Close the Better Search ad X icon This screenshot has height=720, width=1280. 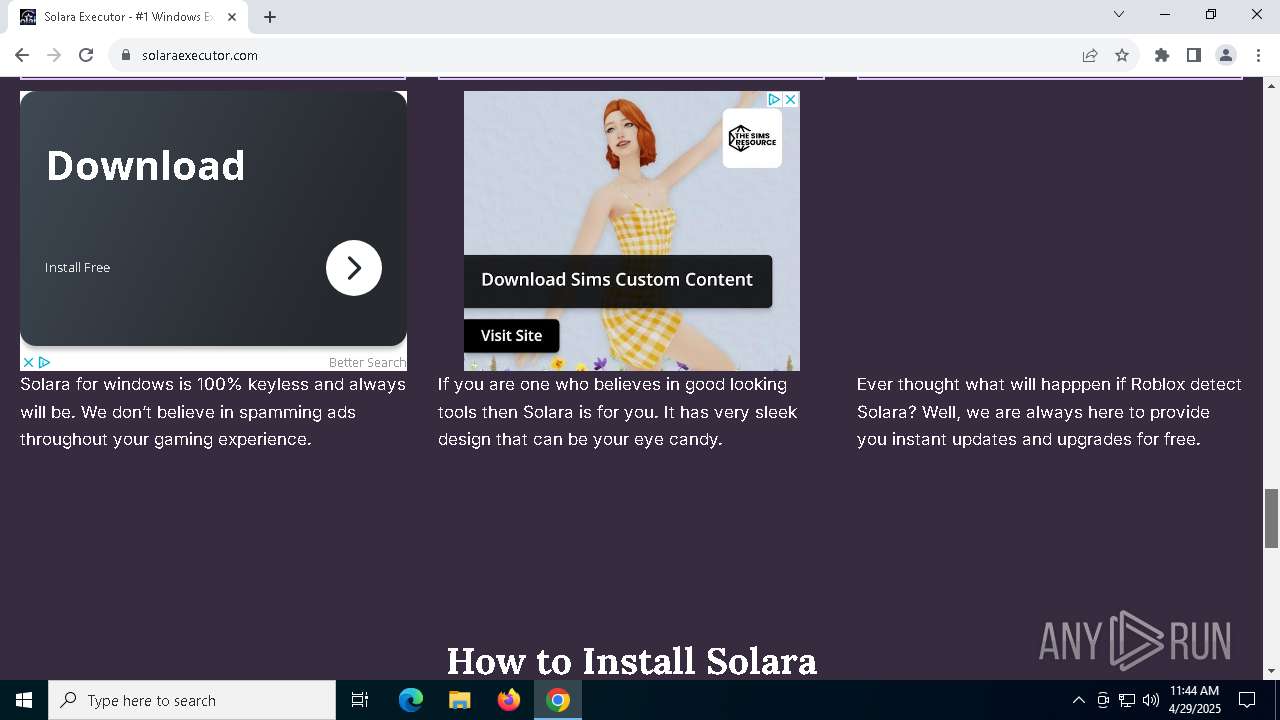(x=28, y=362)
